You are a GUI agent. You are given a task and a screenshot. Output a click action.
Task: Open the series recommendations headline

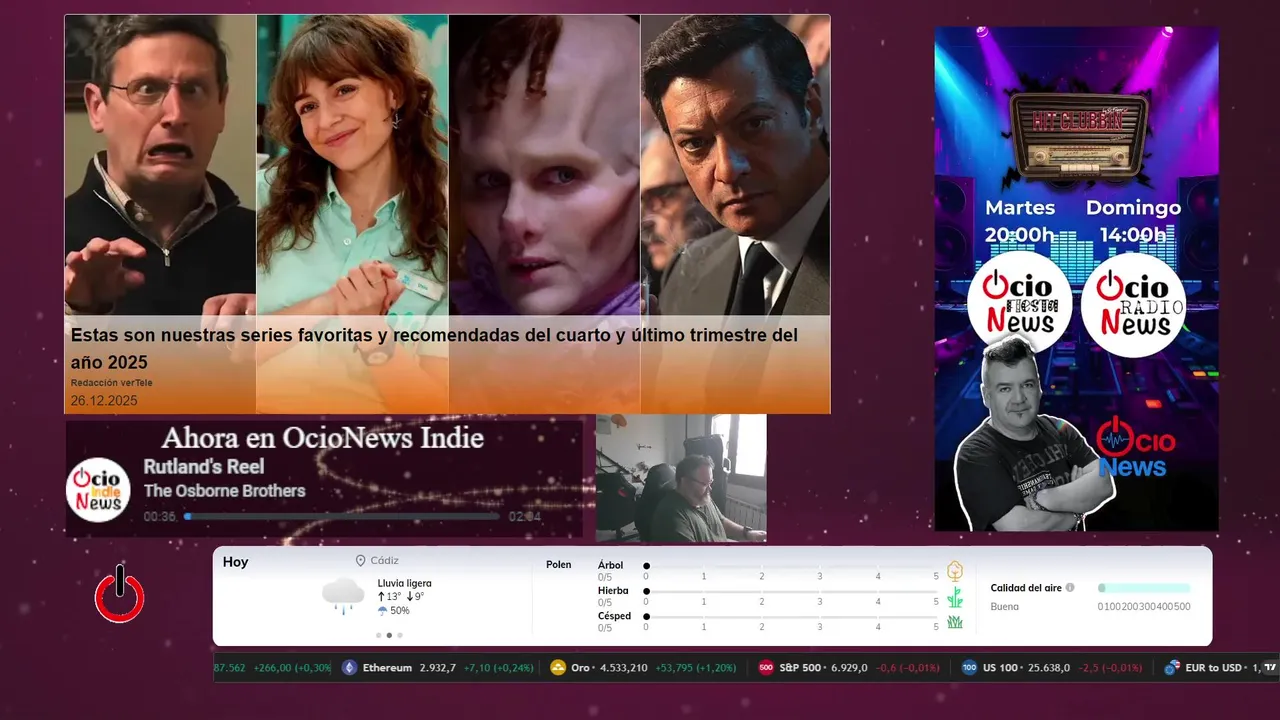(434, 348)
